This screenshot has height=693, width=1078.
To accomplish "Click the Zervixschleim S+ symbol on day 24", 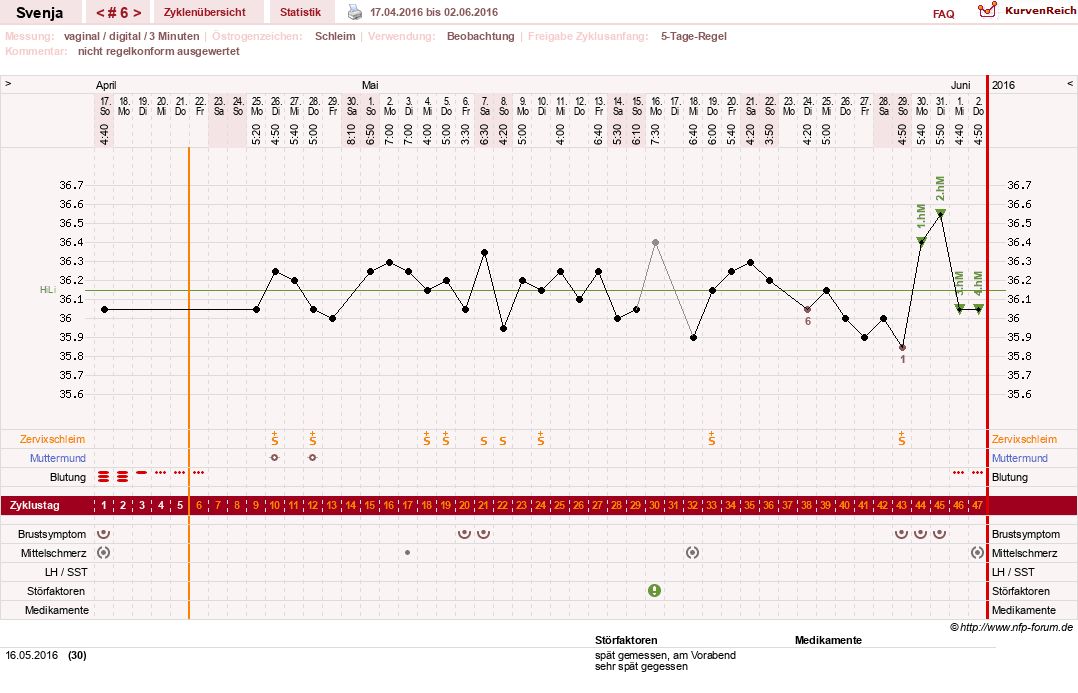I will coord(541,439).
